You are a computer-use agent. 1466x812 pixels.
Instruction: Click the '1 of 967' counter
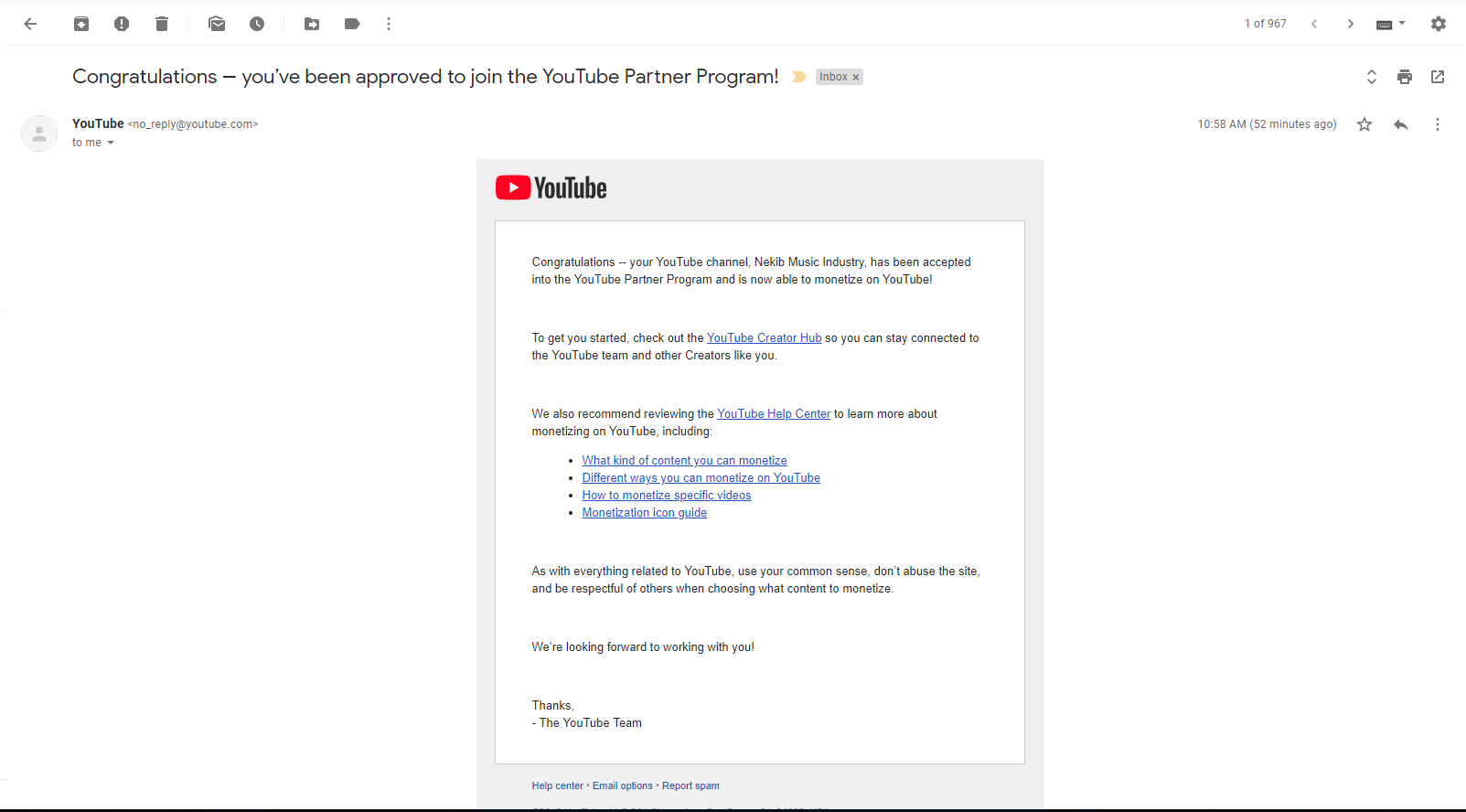1265,24
